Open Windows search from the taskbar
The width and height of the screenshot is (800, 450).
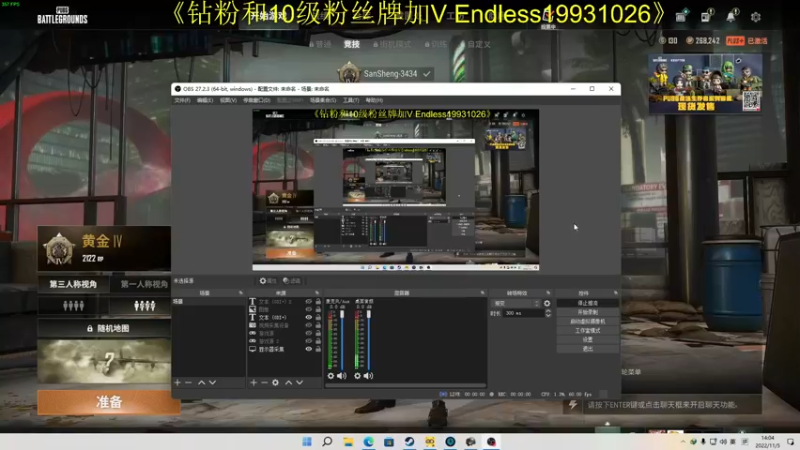click(x=327, y=442)
